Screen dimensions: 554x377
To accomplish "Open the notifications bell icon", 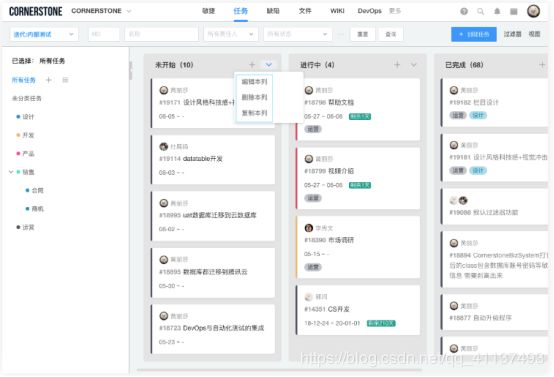I will click(497, 11).
